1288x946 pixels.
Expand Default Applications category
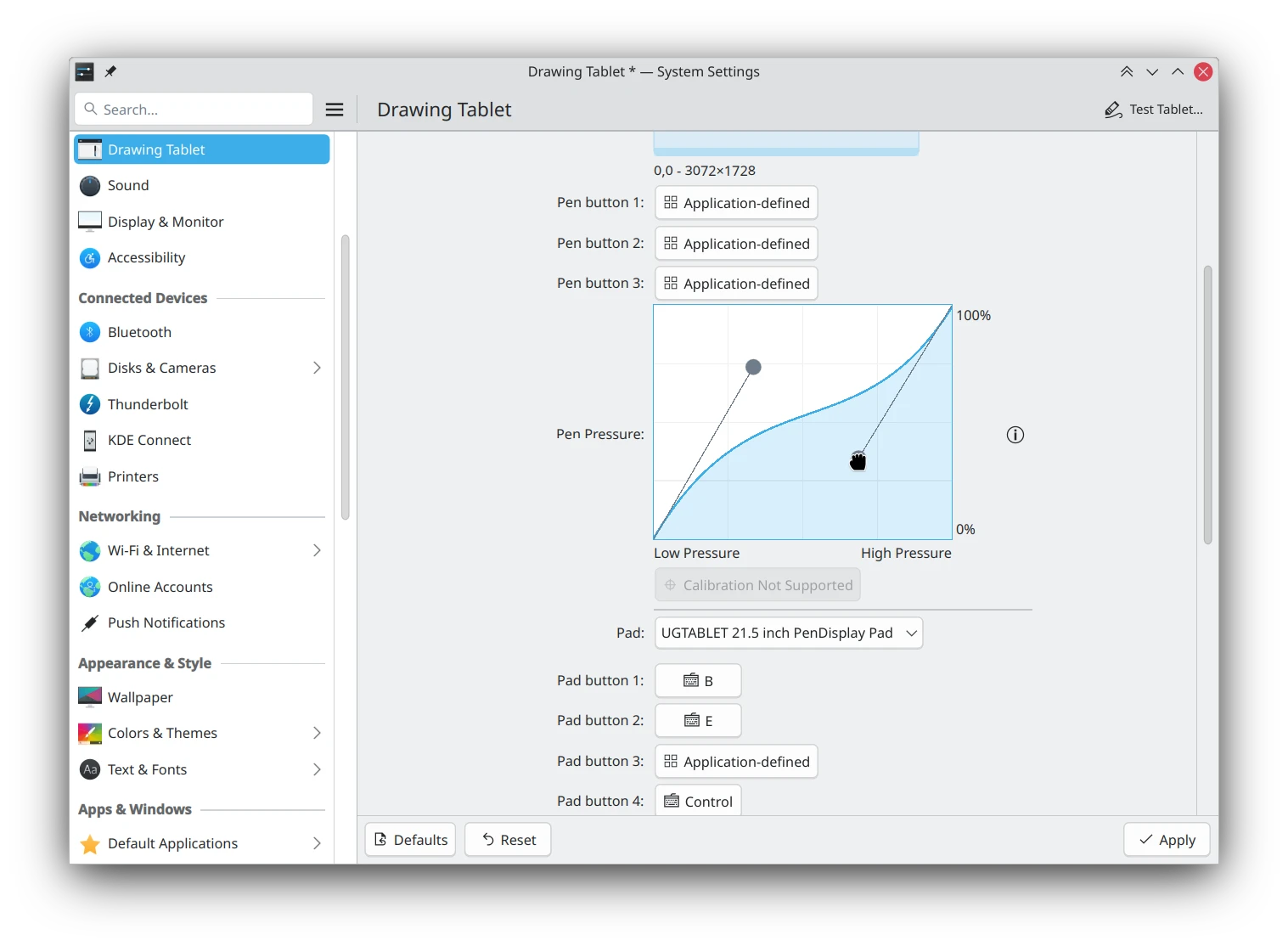pos(317,843)
